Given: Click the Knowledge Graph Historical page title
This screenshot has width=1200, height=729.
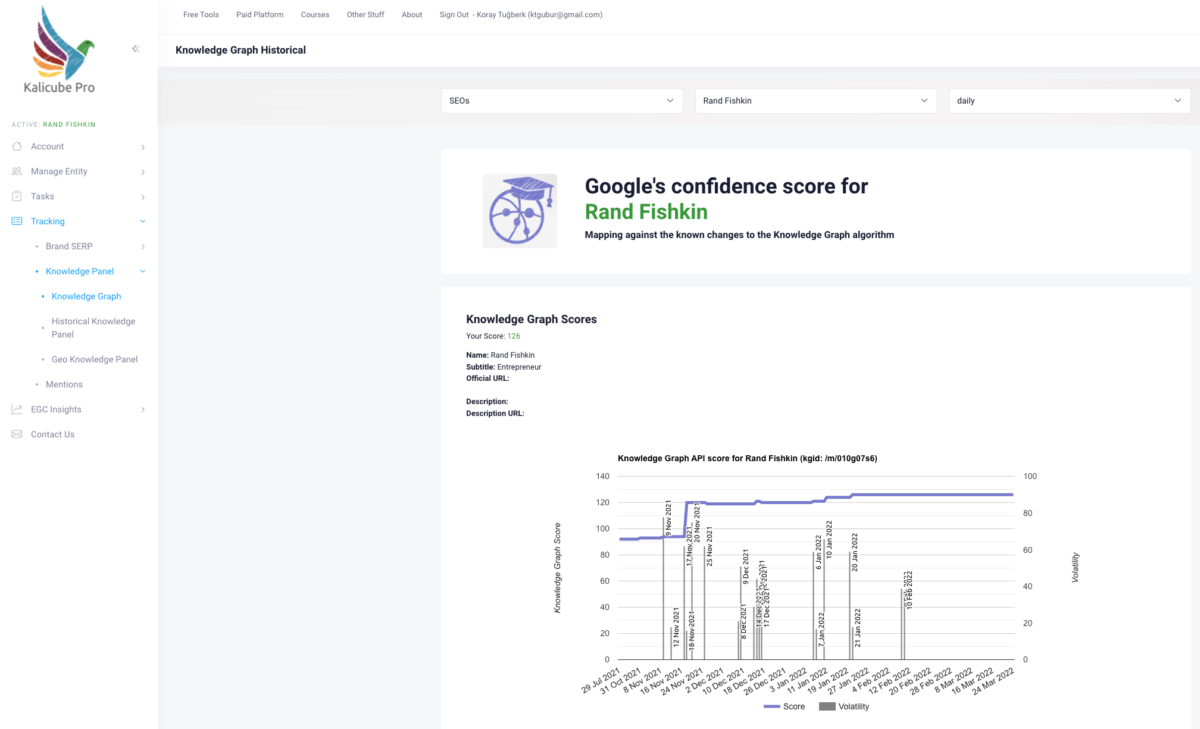Looking at the screenshot, I should (x=241, y=49).
